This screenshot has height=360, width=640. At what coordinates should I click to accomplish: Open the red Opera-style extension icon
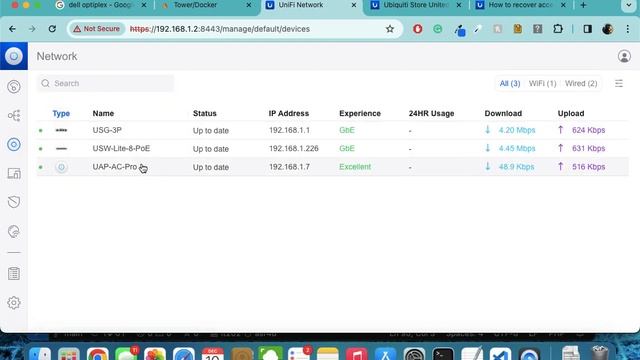(418, 29)
